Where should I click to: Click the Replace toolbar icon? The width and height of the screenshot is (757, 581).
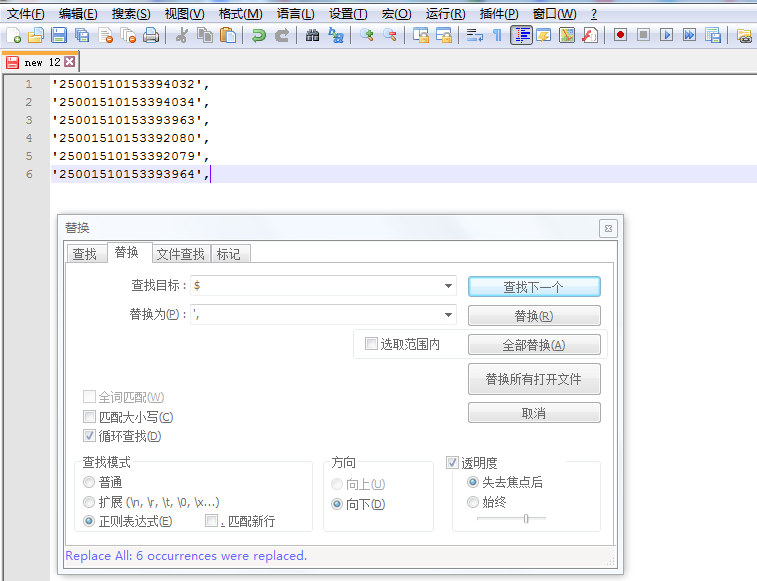pos(336,35)
